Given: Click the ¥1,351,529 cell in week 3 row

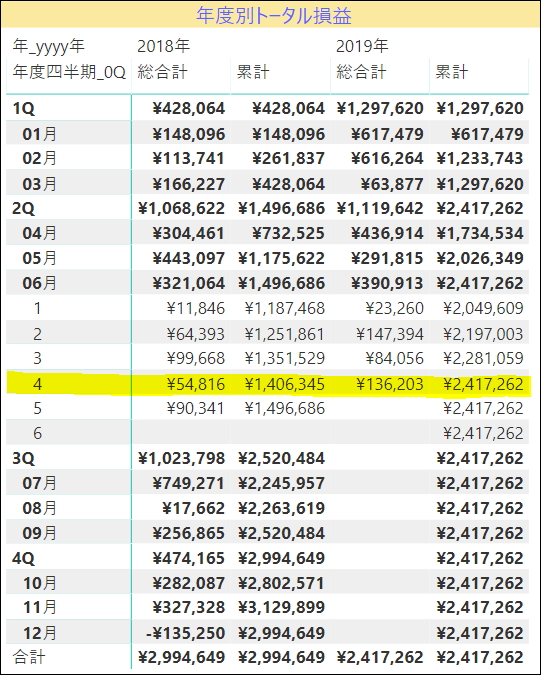Looking at the screenshot, I should [284, 358].
